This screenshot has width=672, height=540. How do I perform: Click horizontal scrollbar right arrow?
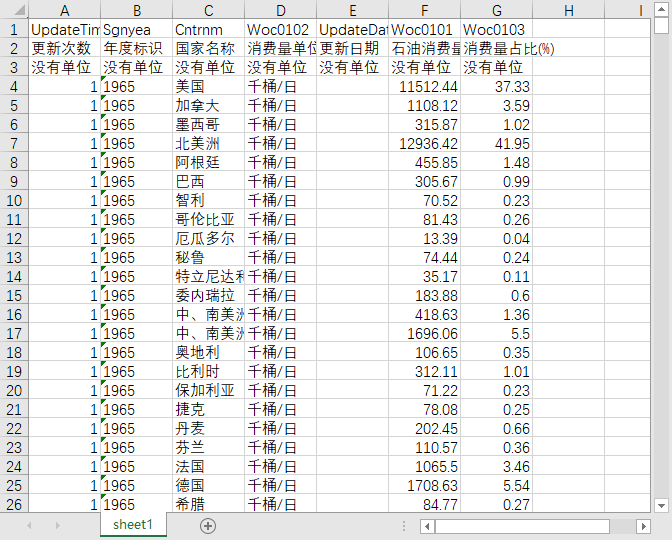coord(643,526)
